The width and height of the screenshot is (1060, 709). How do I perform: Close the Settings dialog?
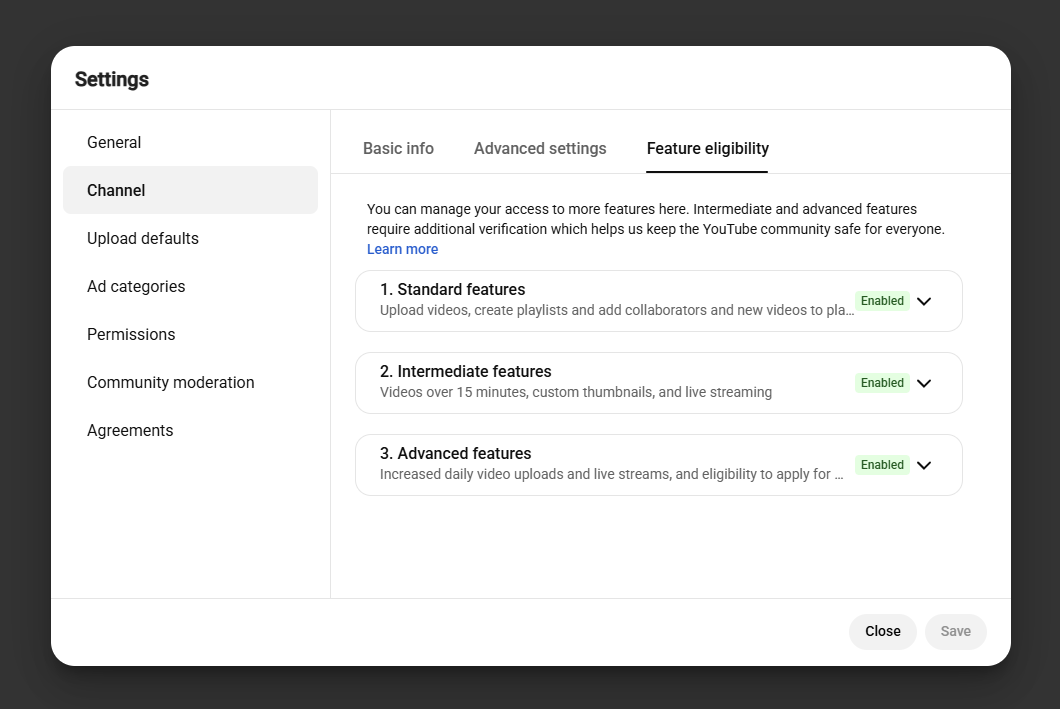(x=882, y=631)
